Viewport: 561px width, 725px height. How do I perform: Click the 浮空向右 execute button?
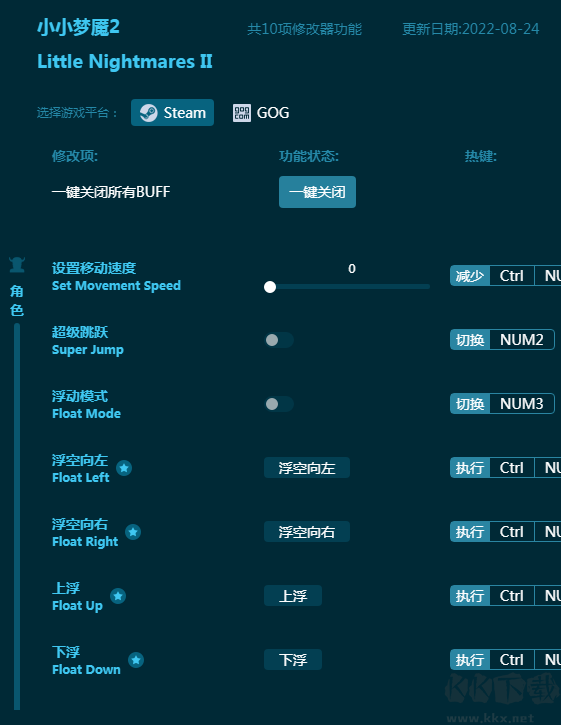307,532
